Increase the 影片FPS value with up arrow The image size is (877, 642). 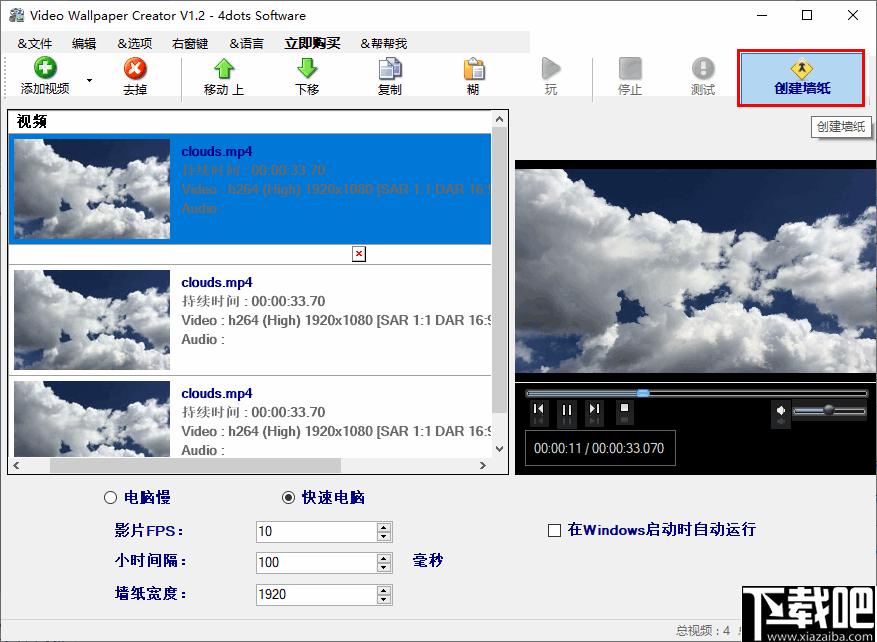(x=384, y=527)
